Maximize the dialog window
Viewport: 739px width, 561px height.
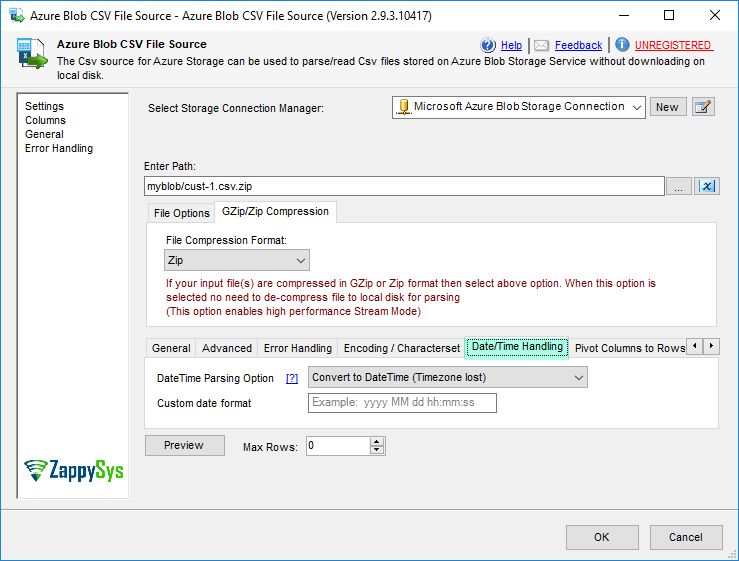pos(669,16)
